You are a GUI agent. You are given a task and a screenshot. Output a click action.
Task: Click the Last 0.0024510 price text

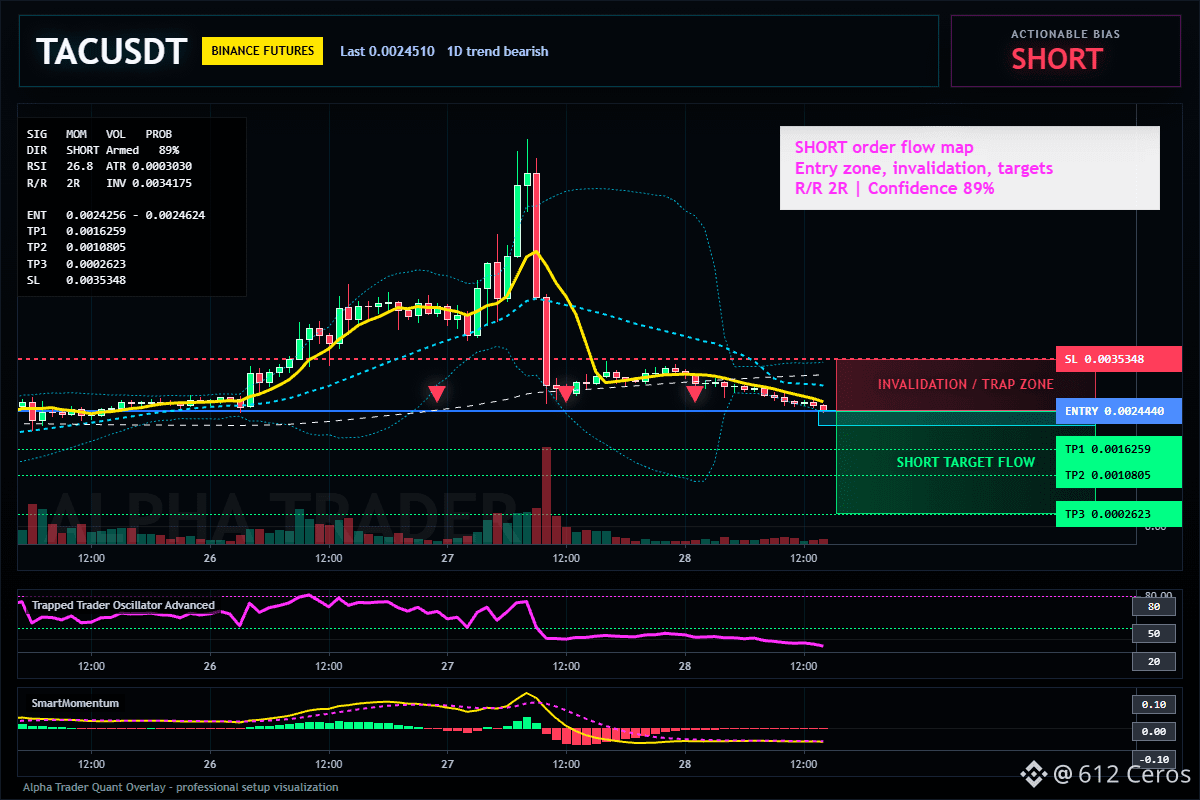coord(387,51)
